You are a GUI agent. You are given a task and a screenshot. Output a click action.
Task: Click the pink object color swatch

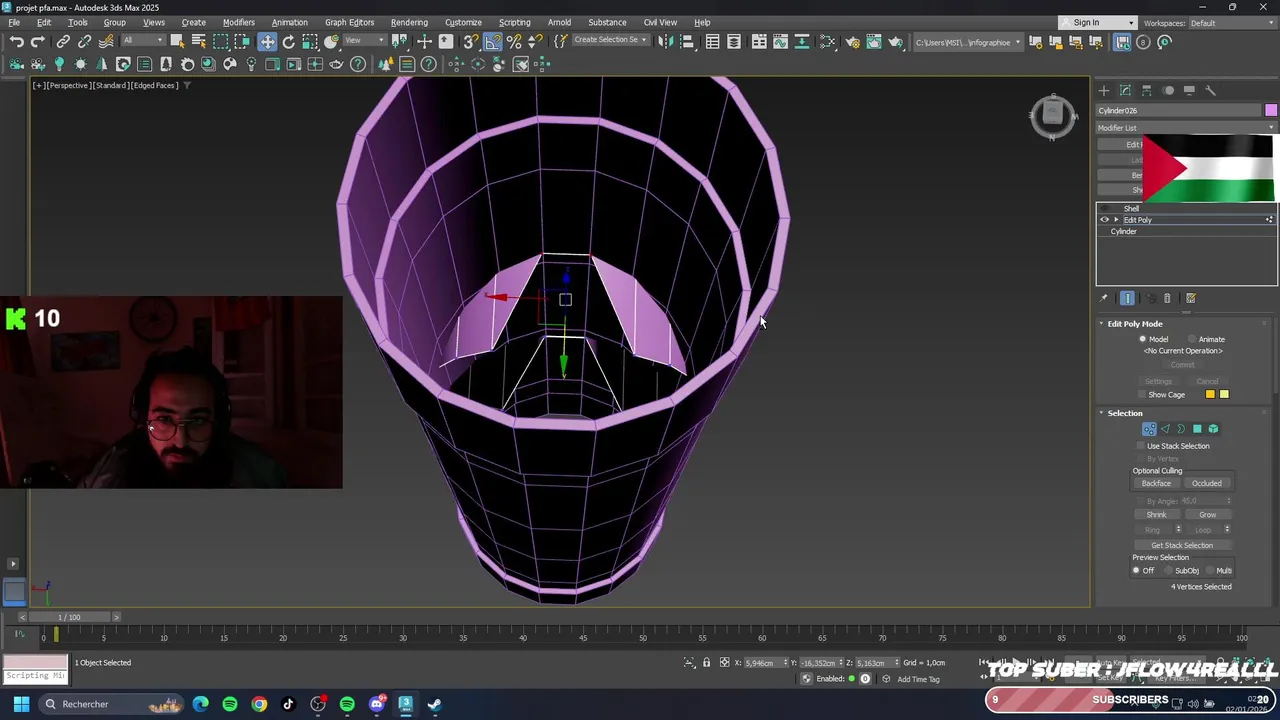pyautogui.click(x=1270, y=110)
